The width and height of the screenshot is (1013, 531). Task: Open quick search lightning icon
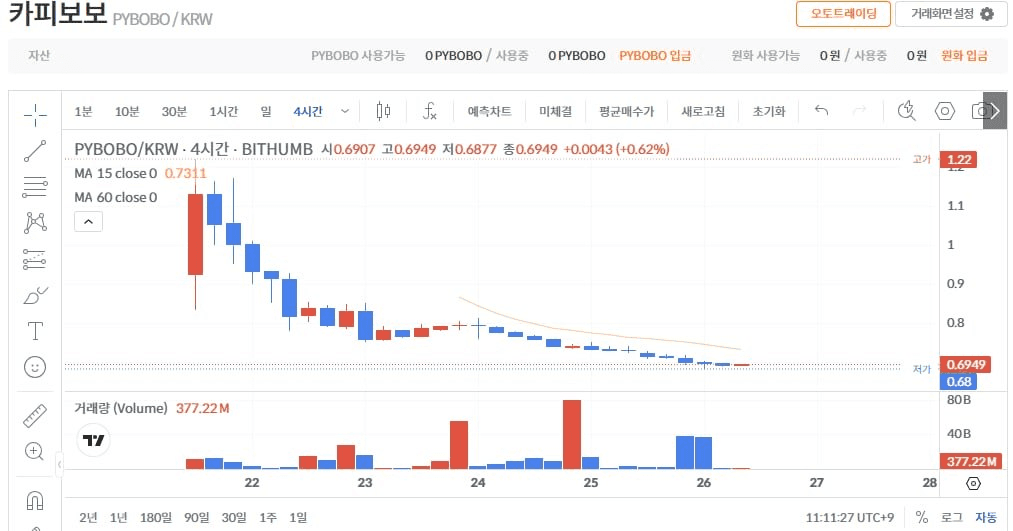pos(906,111)
